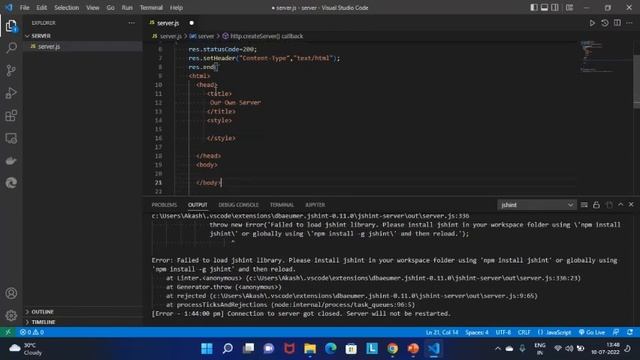Open the Selection menu
This screenshot has height=360, width=640.
pyautogui.click(x=67, y=8)
